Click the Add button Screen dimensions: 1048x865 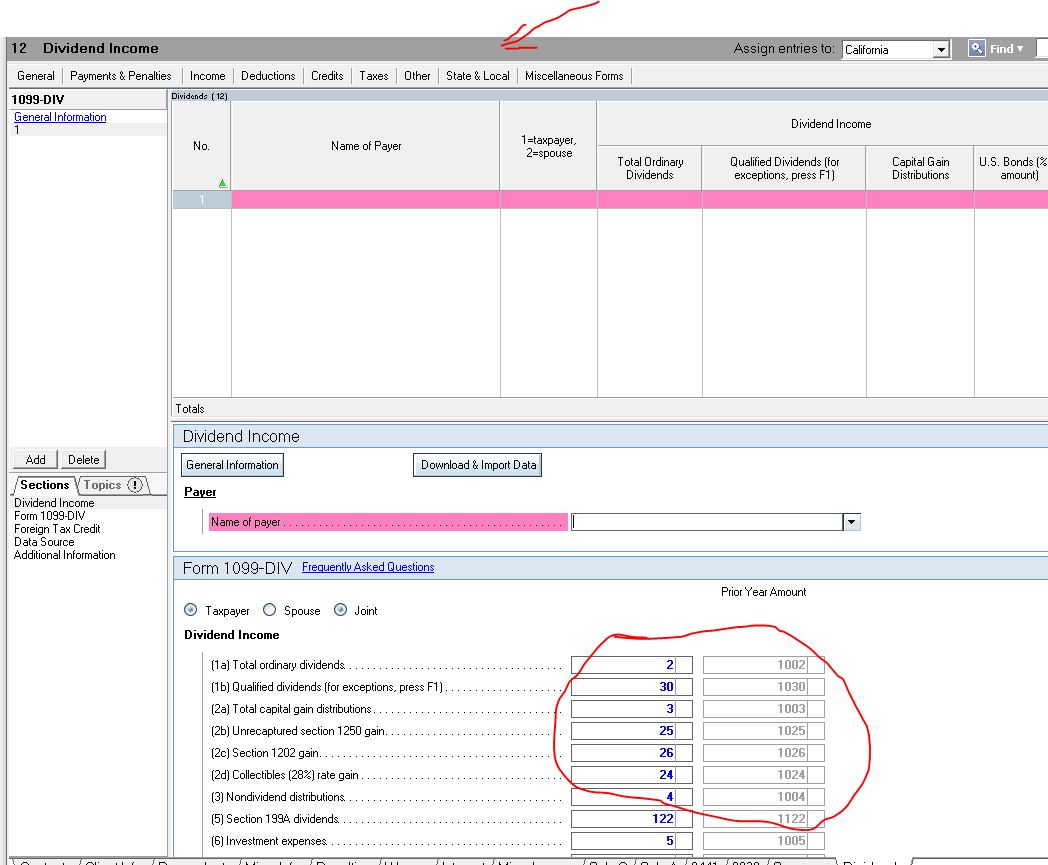[34, 459]
